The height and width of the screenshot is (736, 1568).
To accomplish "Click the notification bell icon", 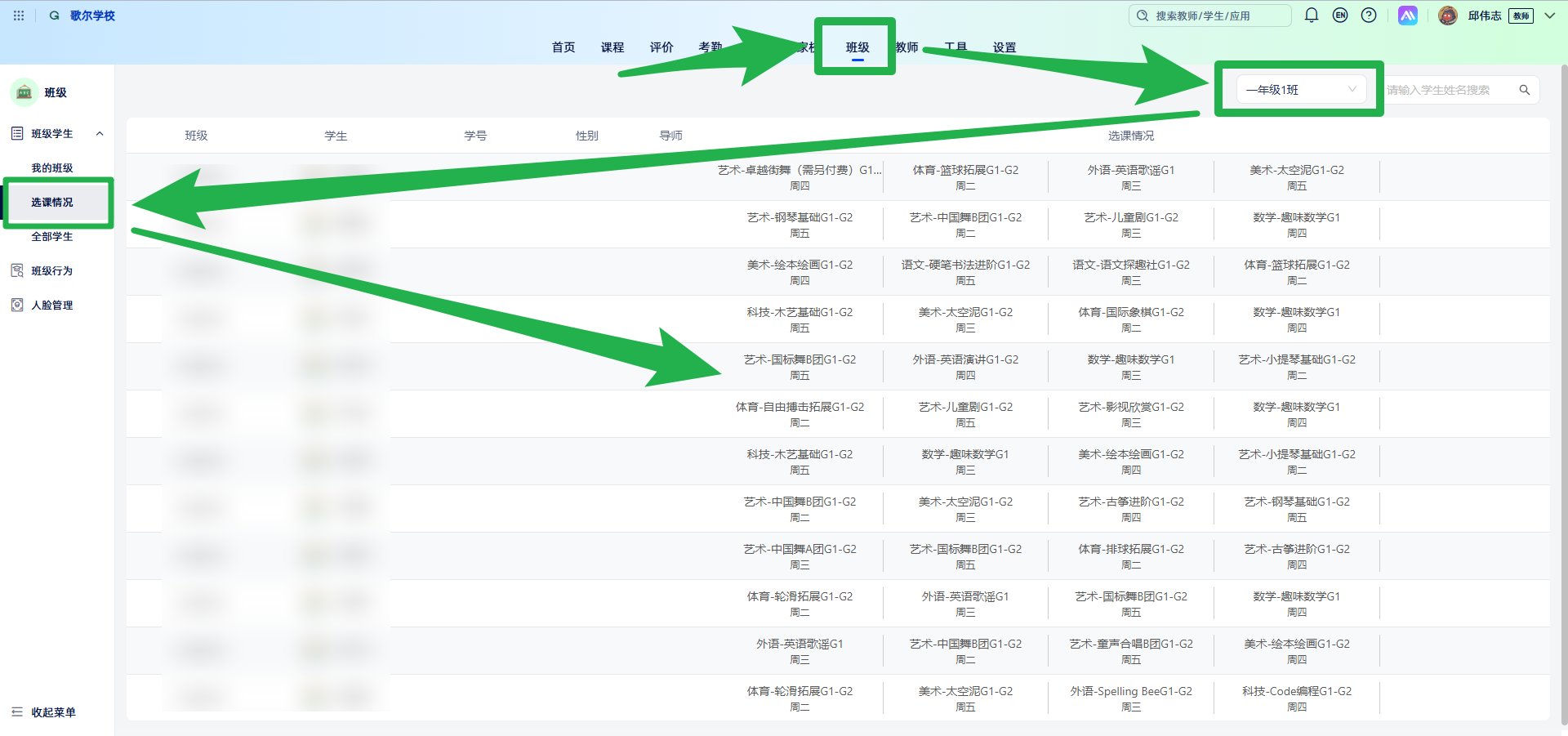I will click(x=1312, y=16).
